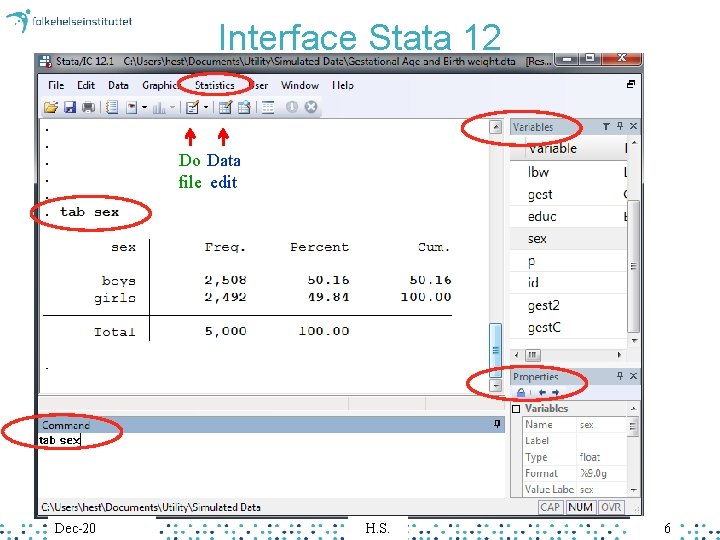Select the id variable in the list
Viewport: 720px width, 540px height.
(568, 282)
